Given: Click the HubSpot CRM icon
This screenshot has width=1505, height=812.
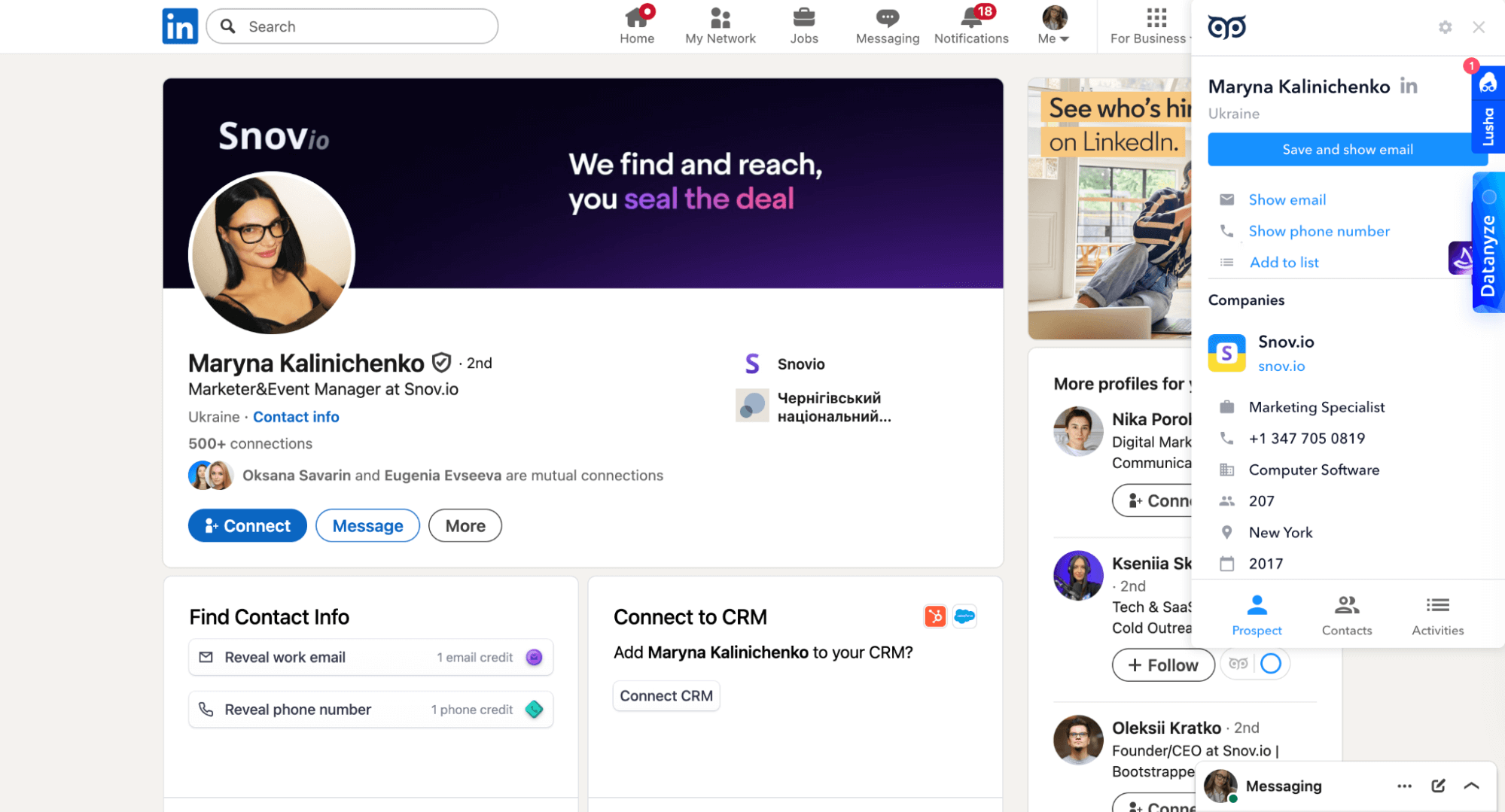Looking at the screenshot, I should [934, 616].
